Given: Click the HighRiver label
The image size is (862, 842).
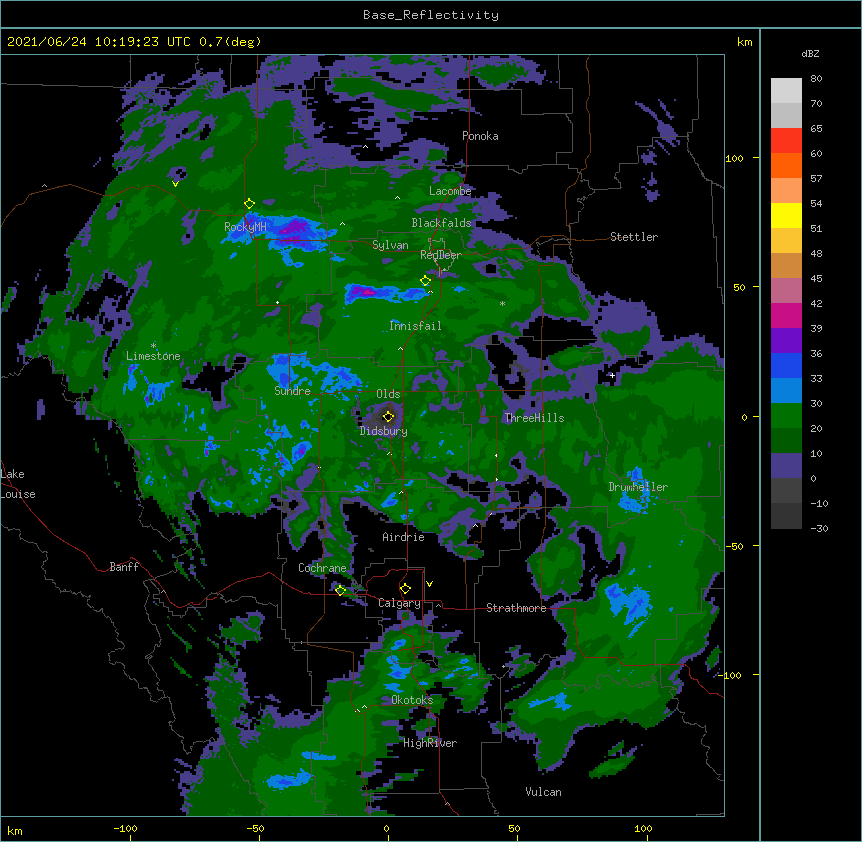Looking at the screenshot, I should coord(430,743).
